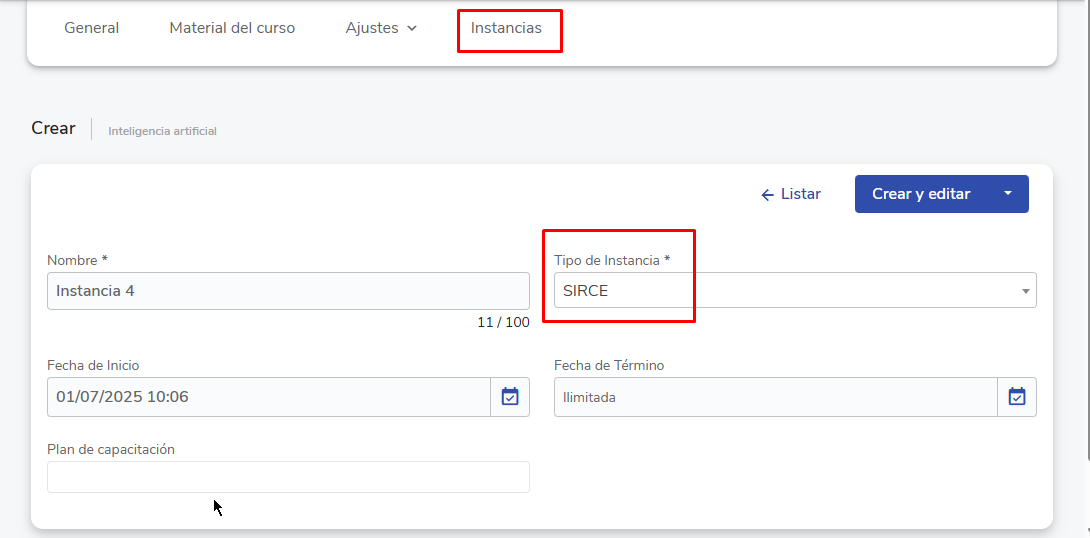Click the Fecha de Inicio date field
The width and height of the screenshot is (1090, 538).
coord(268,397)
